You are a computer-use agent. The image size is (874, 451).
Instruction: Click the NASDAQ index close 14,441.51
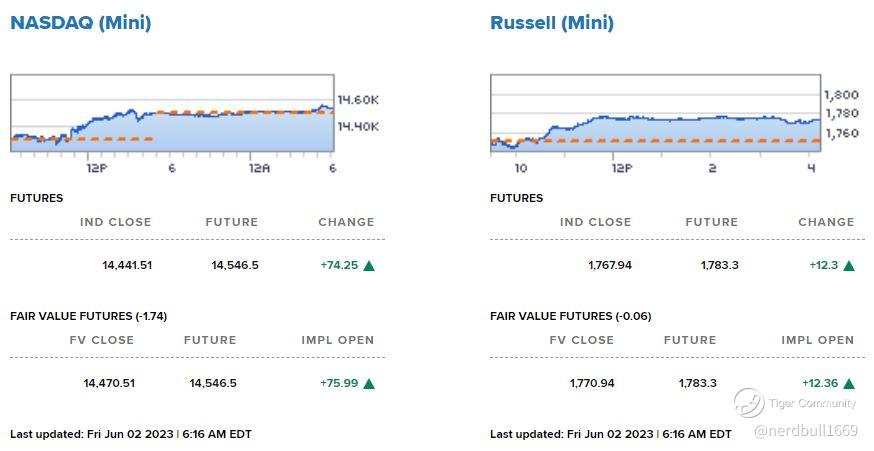(x=127, y=265)
